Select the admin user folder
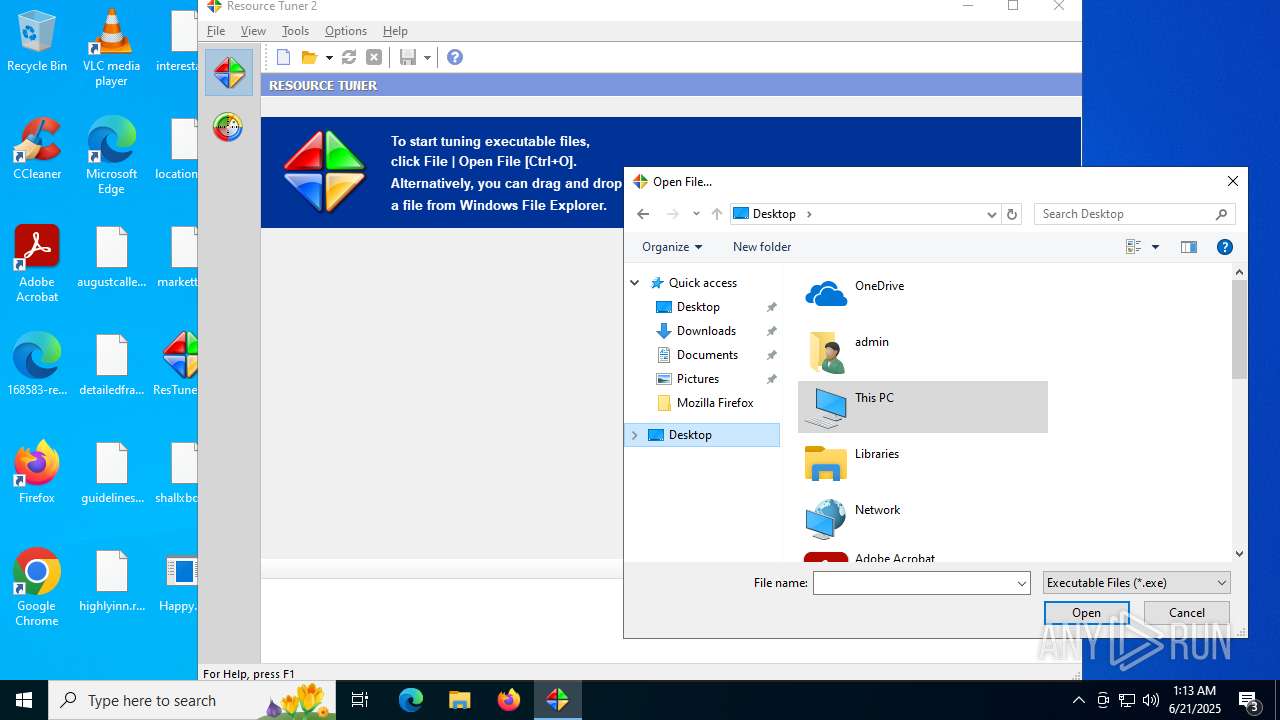 (922, 351)
